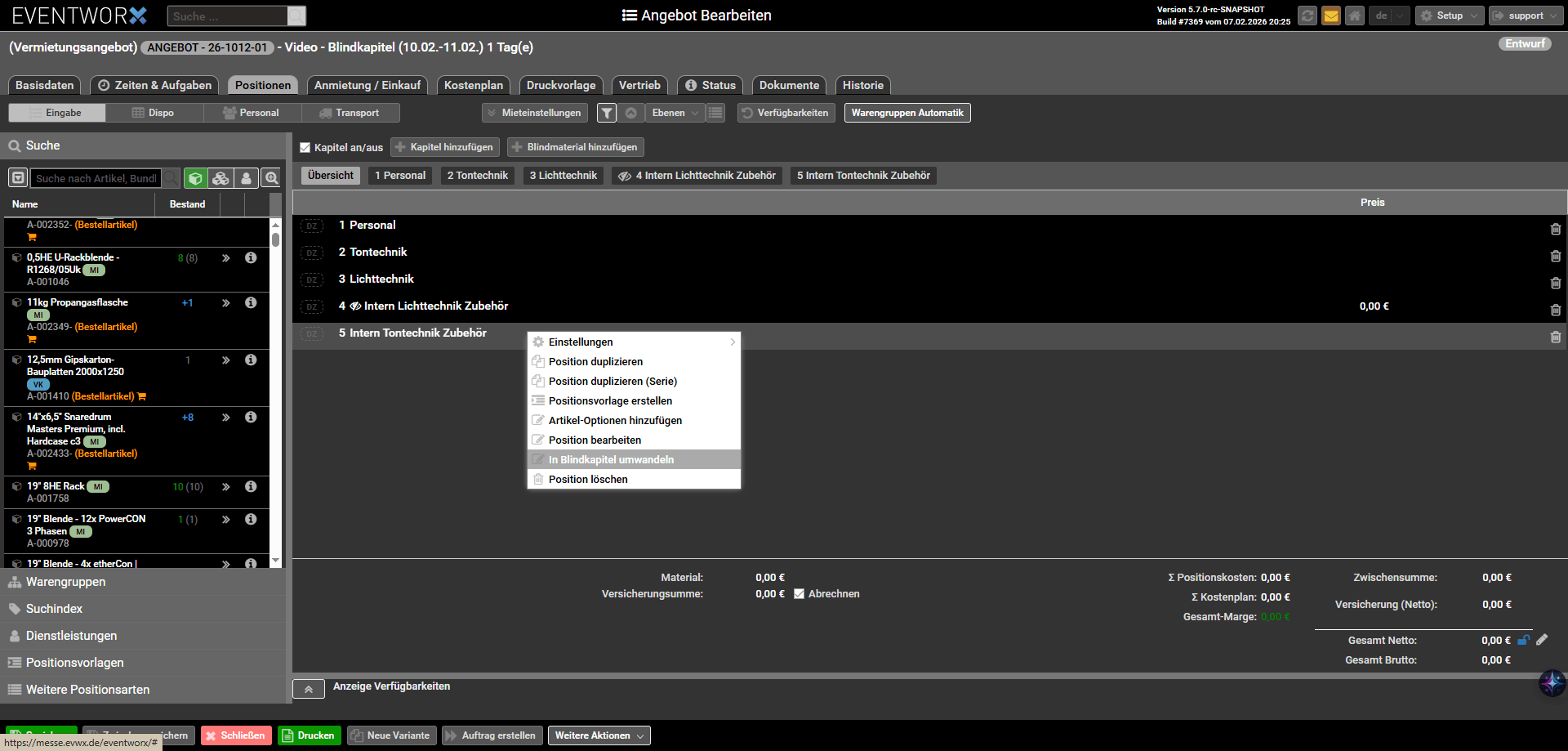Open the Ebenen dropdown
Image resolution: width=1568 pixels, height=751 pixels.
coord(675,113)
